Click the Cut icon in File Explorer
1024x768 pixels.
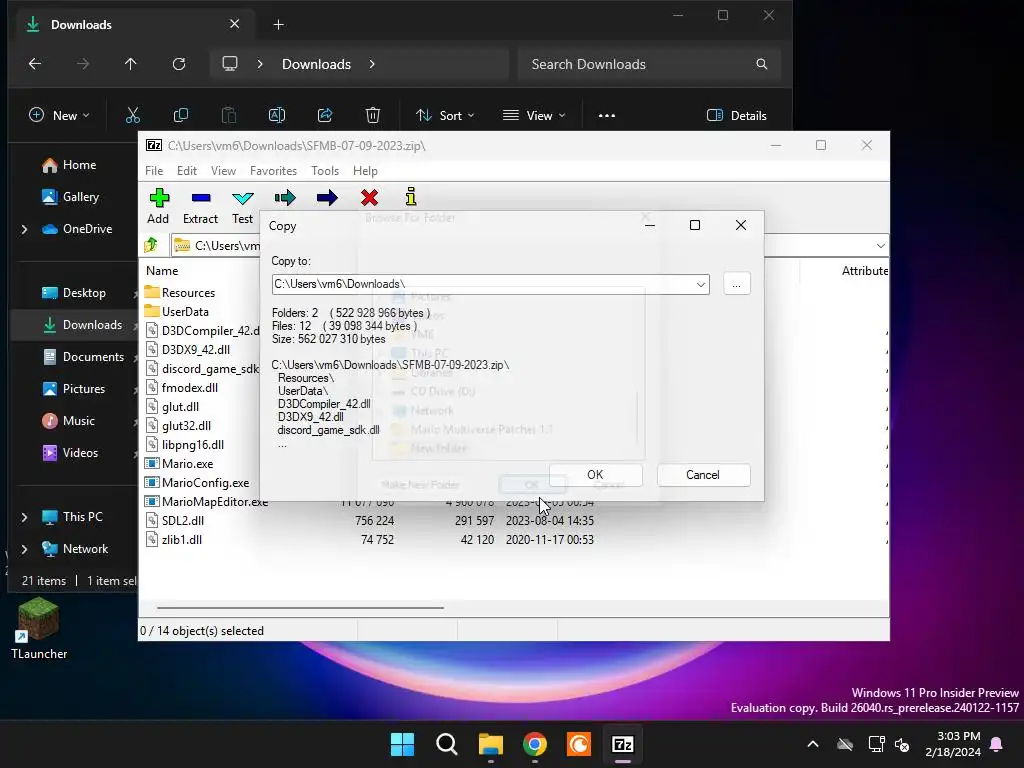[133, 116]
